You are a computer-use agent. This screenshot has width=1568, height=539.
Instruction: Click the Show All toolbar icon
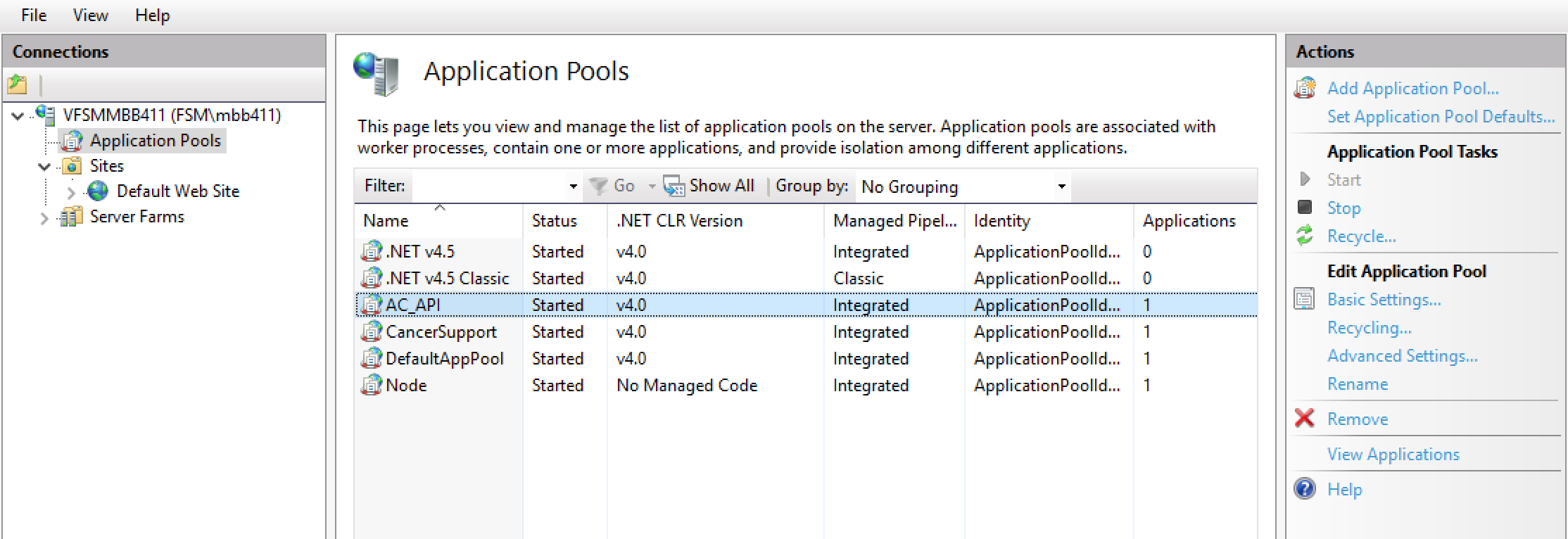click(x=674, y=186)
